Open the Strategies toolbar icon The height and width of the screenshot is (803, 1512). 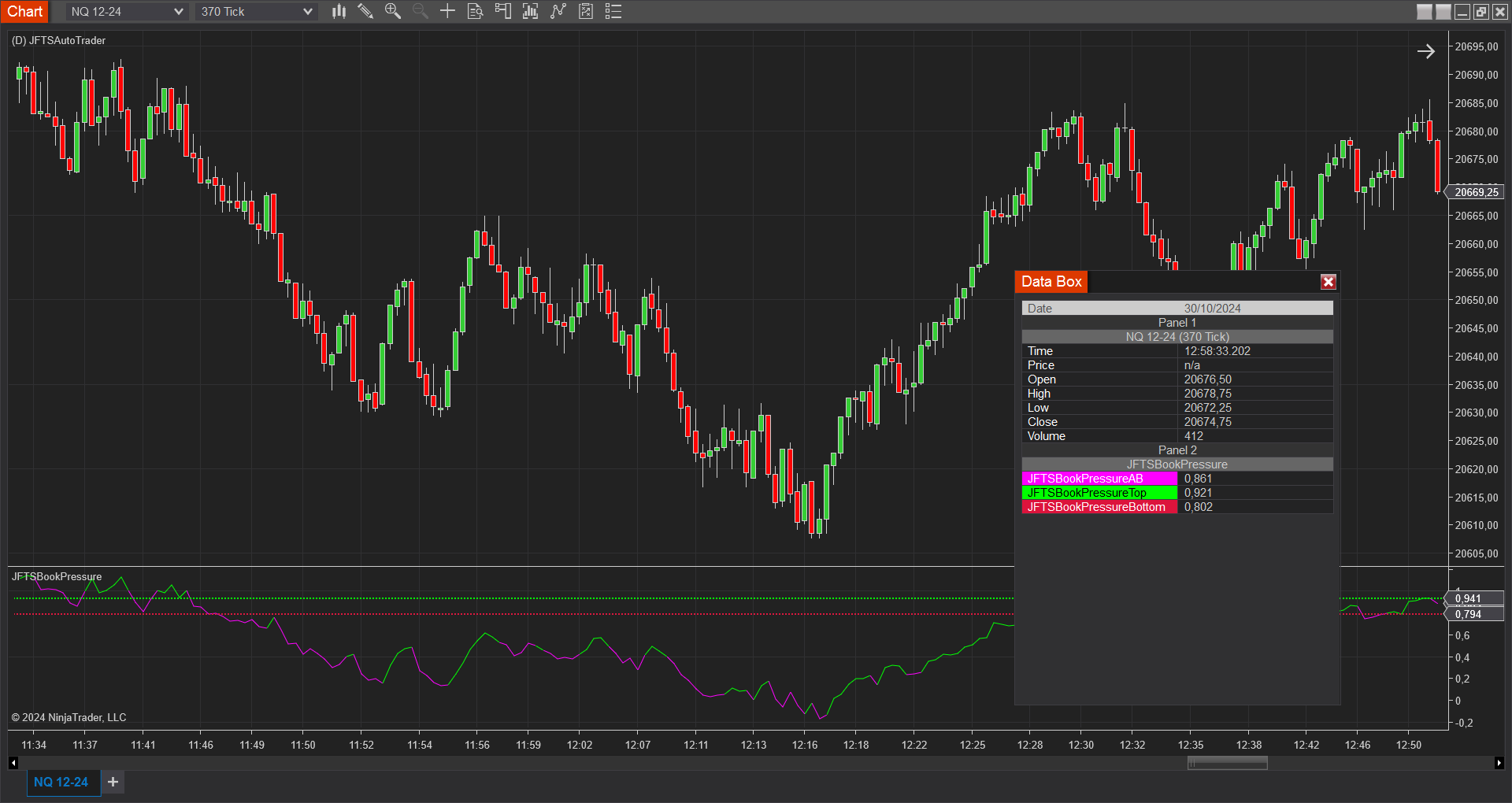tap(586, 11)
